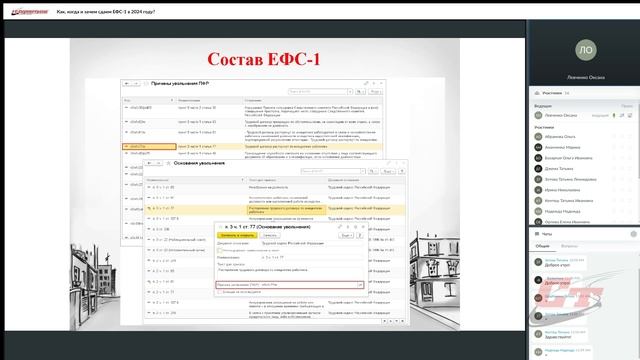The image size is (640, 360).
Task: Open help in Основания увольнения toolbar
Action: coord(402,171)
